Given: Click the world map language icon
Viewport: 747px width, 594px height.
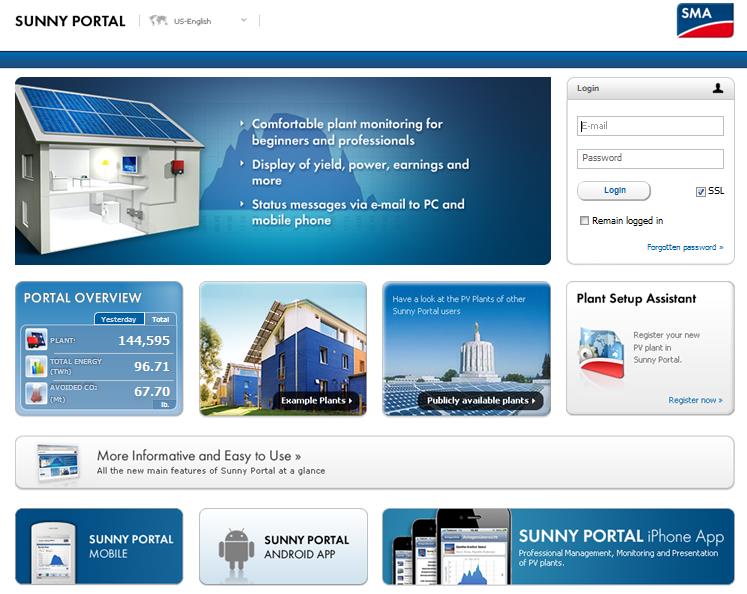Looking at the screenshot, I should (x=158, y=20).
